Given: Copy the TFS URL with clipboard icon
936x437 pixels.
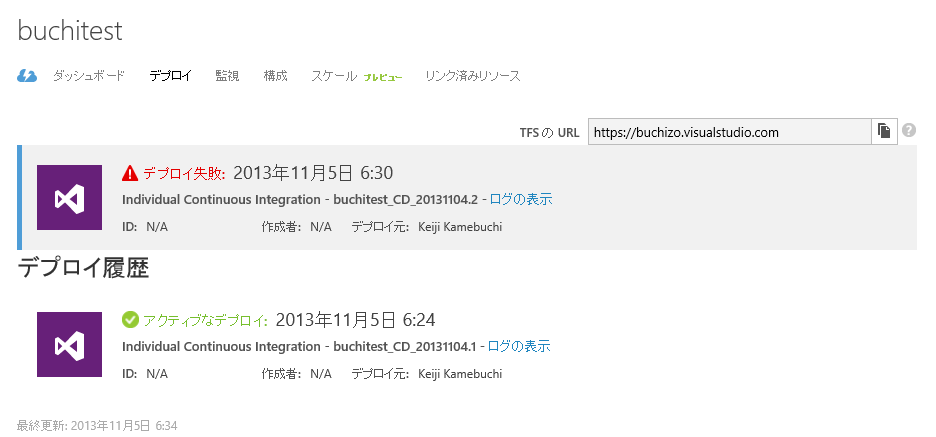Looking at the screenshot, I should pyautogui.click(x=884, y=131).
